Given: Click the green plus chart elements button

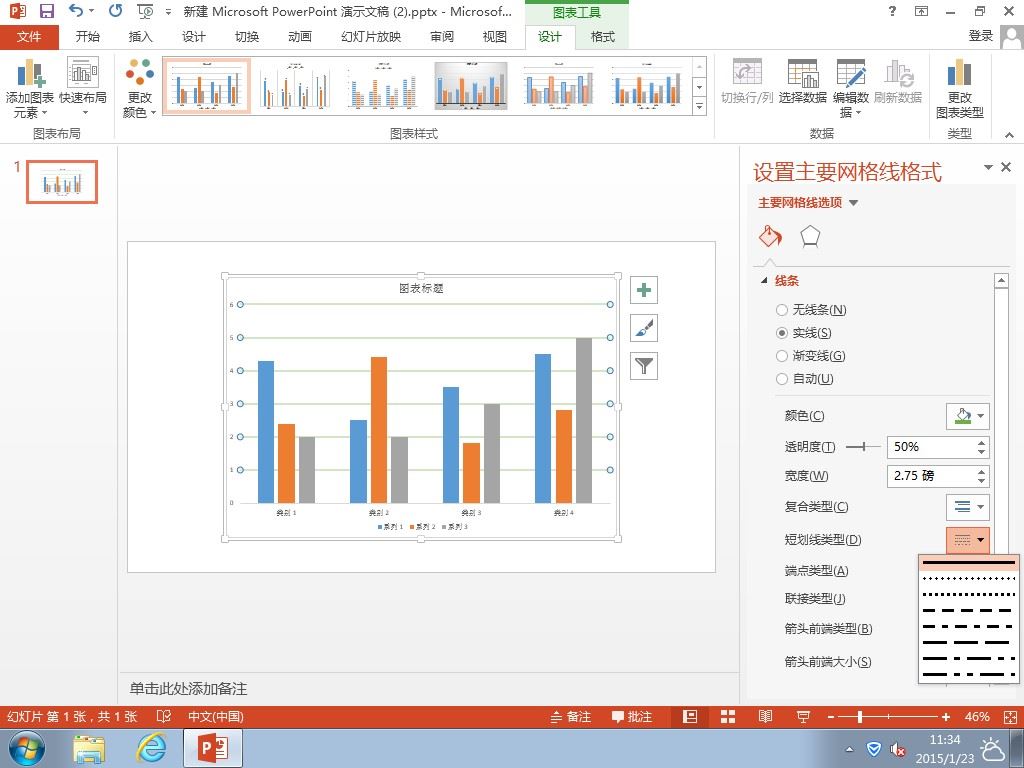Looking at the screenshot, I should (x=644, y=290).
